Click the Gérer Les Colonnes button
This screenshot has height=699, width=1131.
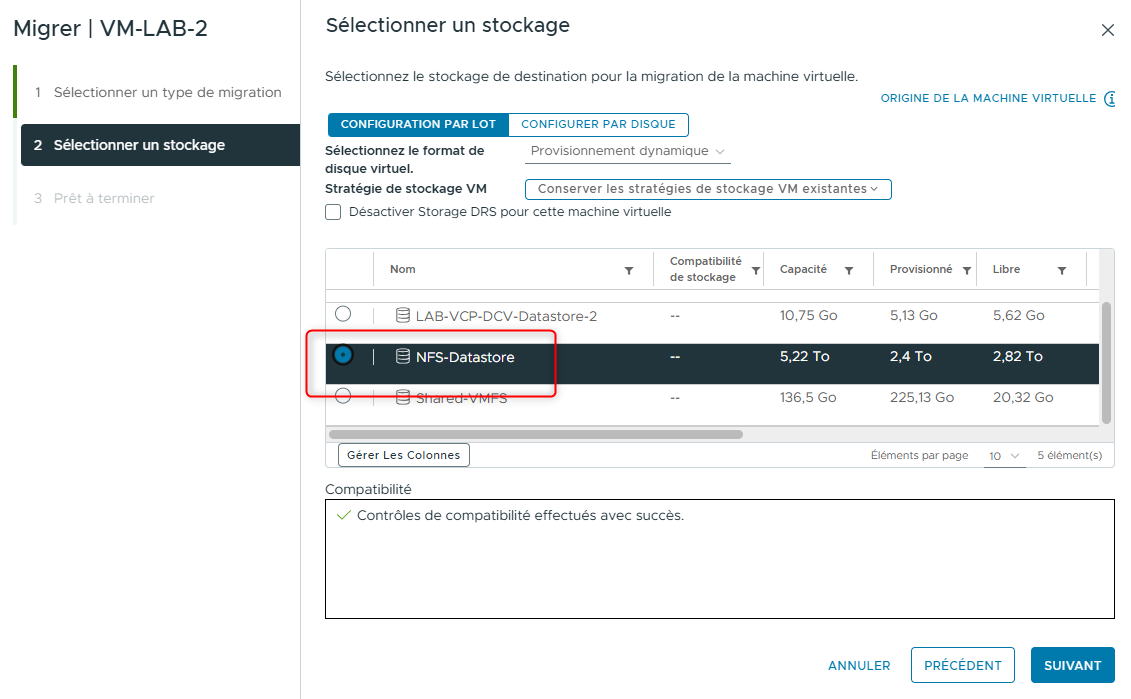pos(403,455)
